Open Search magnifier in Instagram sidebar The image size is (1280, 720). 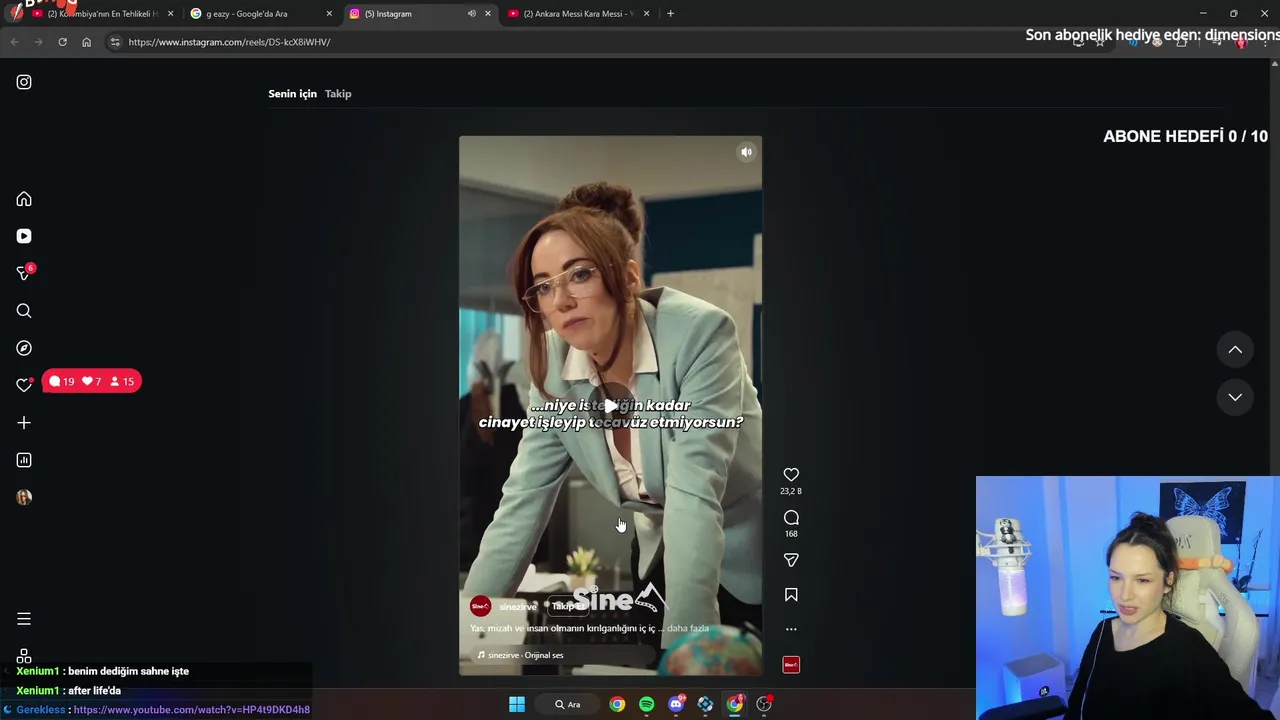tap(24, 311)
